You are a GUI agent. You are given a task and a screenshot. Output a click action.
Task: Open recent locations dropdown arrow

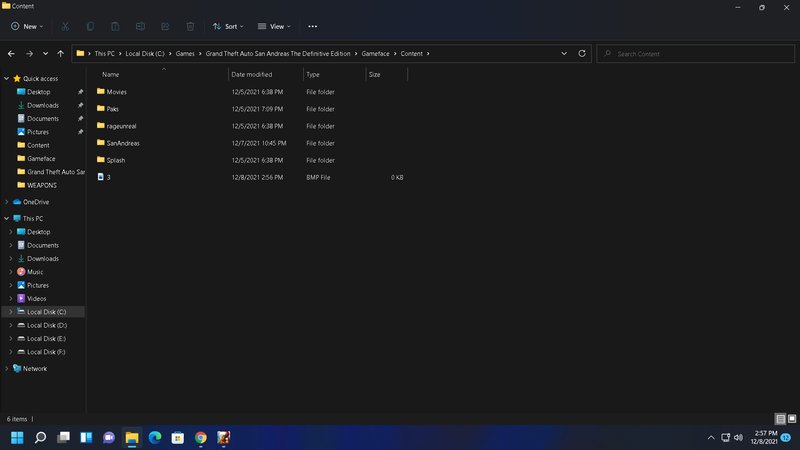click(45, 54)
